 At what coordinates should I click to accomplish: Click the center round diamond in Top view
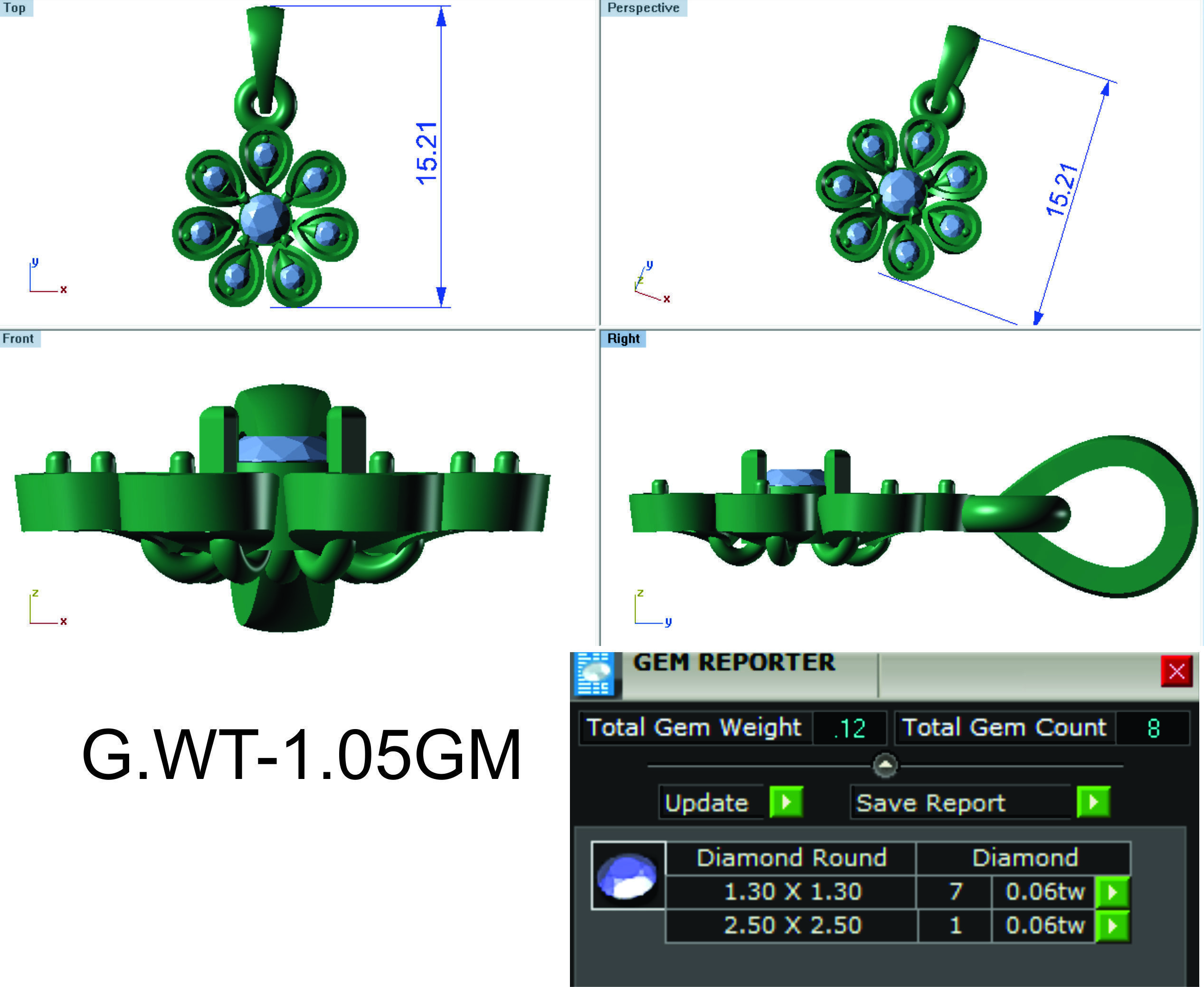click(x=265, y=219)
